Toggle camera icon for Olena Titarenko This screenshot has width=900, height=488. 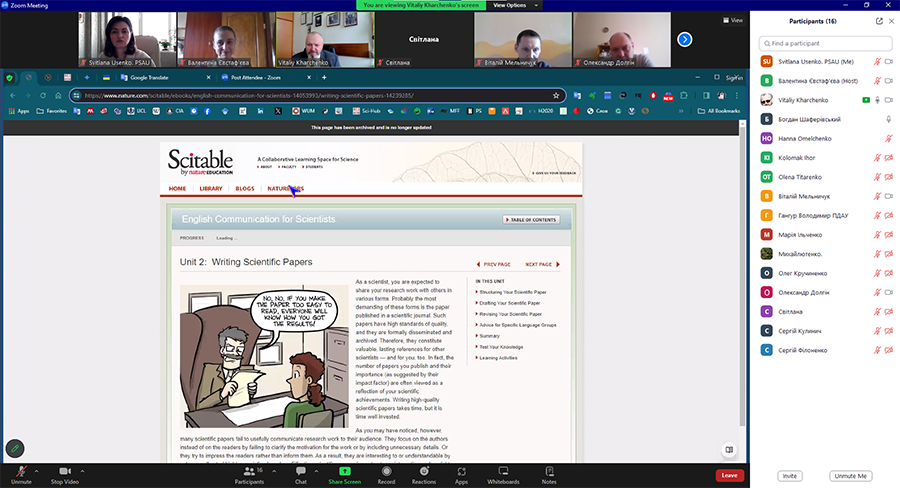(889, 177)
